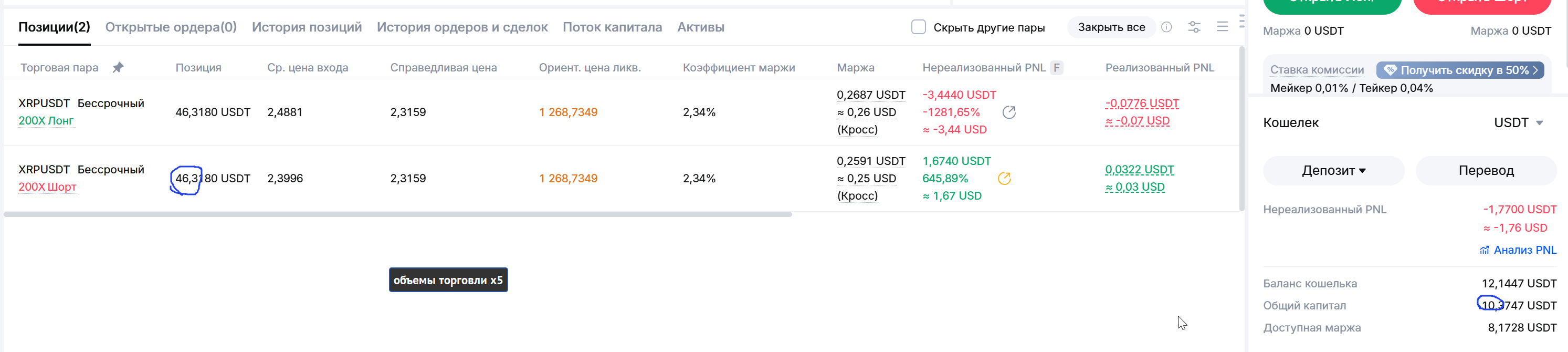Click the Анализ PNL chart icon
This screenshot has height=352, width=1568.
(x=1484, y=250)
